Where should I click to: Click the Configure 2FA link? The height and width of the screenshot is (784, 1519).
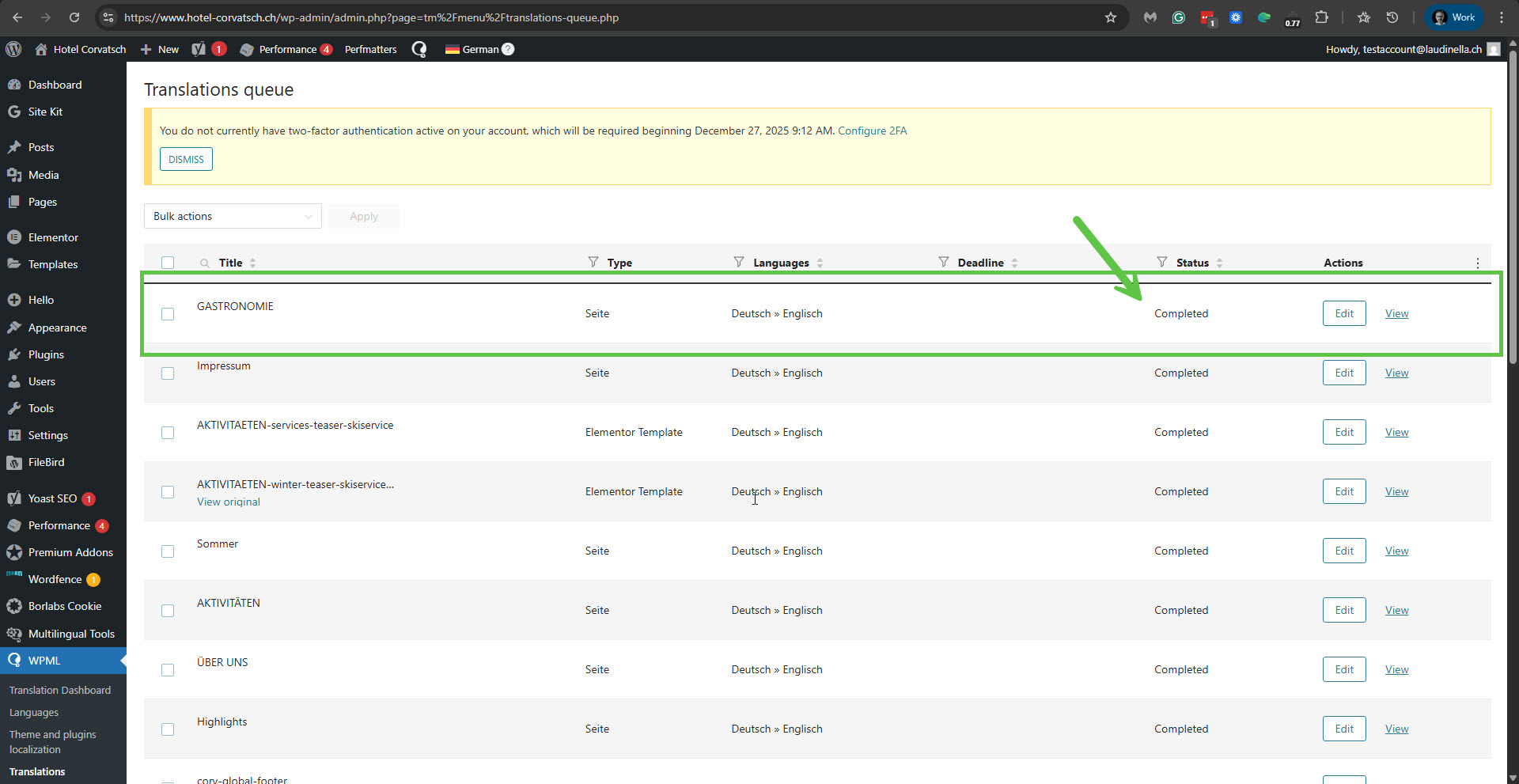872,131
